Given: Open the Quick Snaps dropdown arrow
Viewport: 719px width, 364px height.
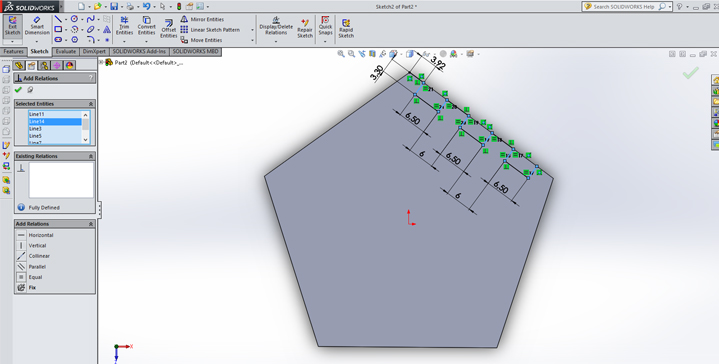Looking at the screenshot, I should [x=325, y=42].
